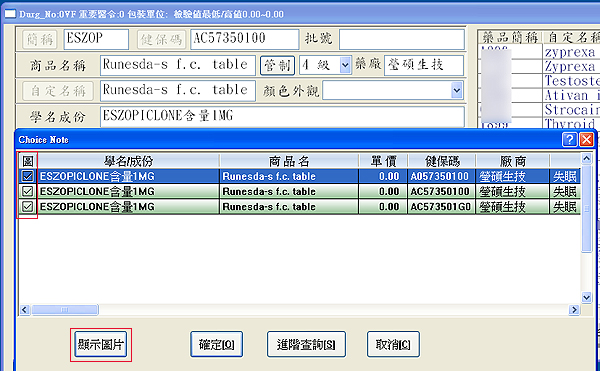This screenshot has width=600, height=371.
Task: Click the 學名/成份 column header
Action: pos(129,161)
